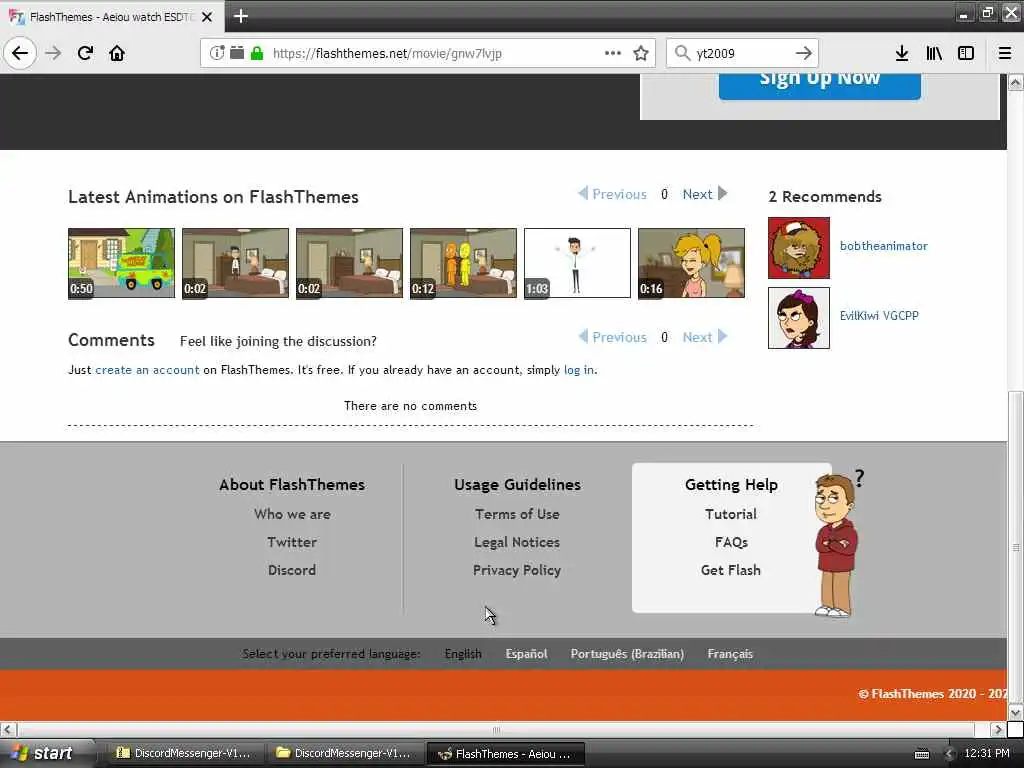
Task: Open a new tab with the plus button
Action: coord(241,16)
